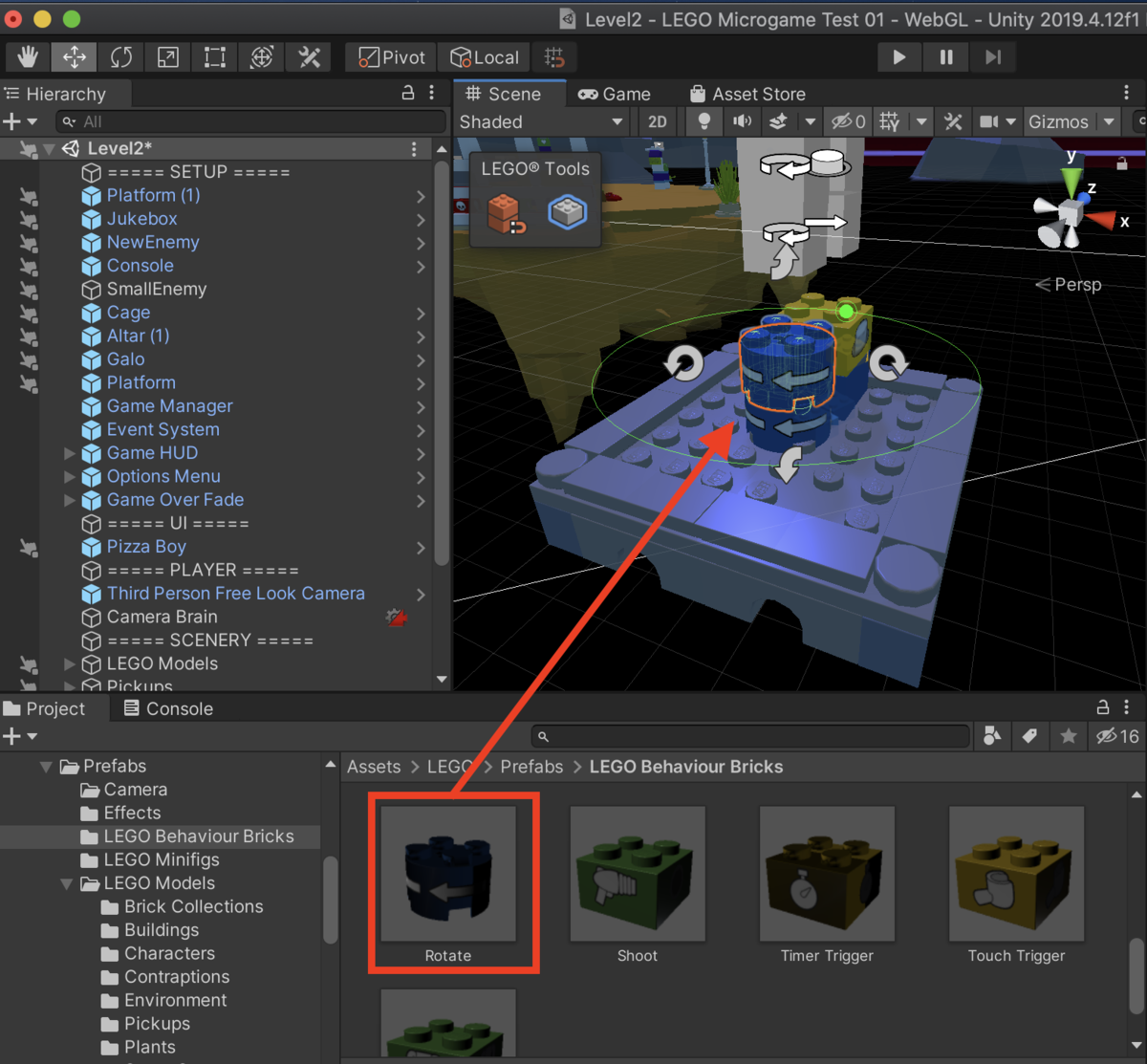Search assets by type icon
Image resolution: width=1147 pixels, height=1064 pixels.
pos(992,736)
